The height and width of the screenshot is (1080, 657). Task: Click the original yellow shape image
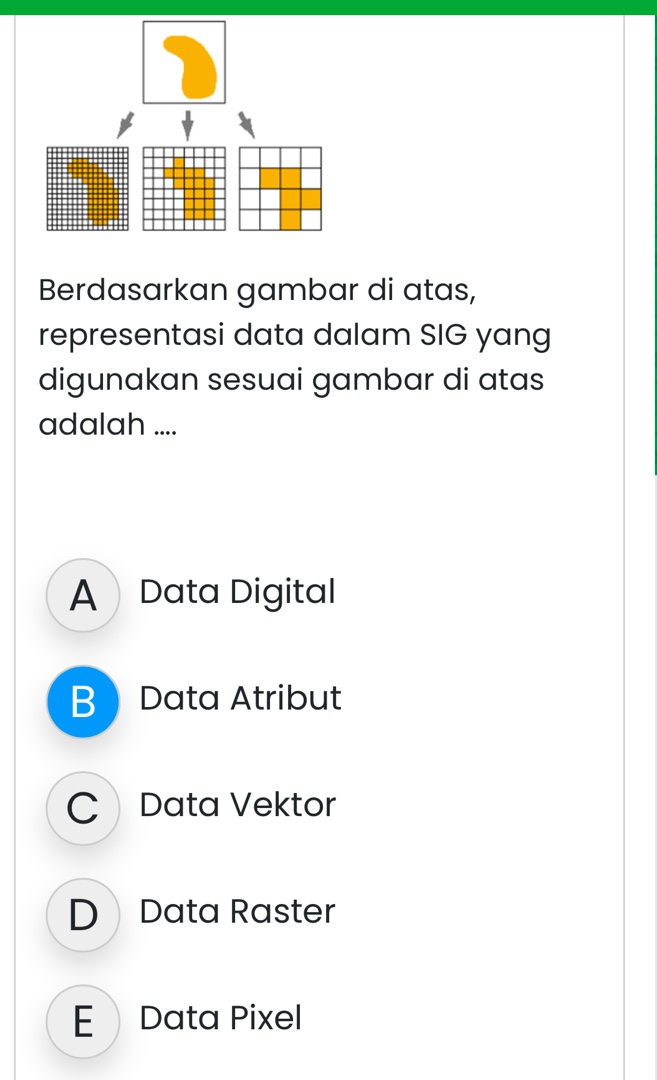tap(185, 62)
